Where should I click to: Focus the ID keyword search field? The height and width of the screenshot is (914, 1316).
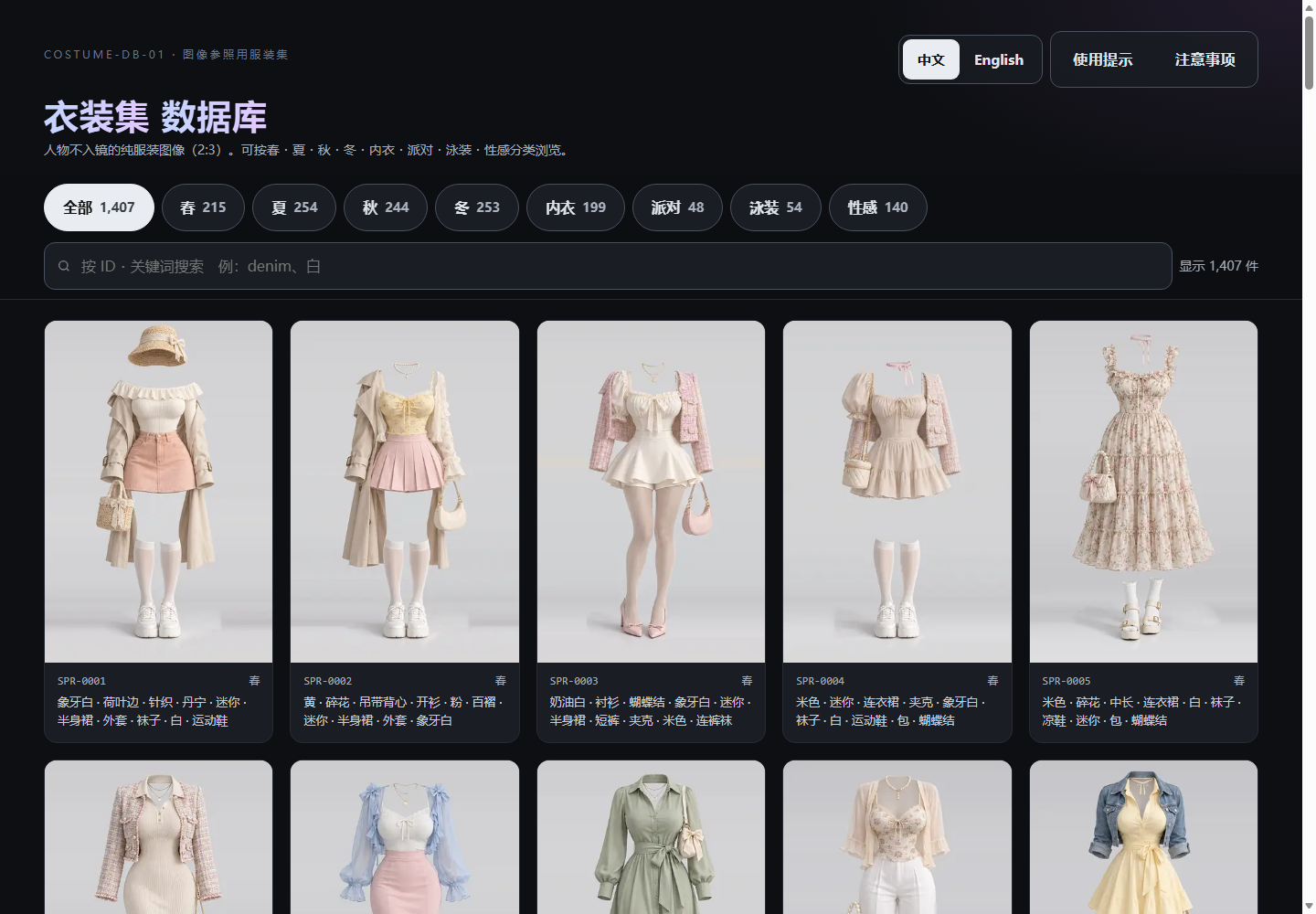click(x=608, y=266)
